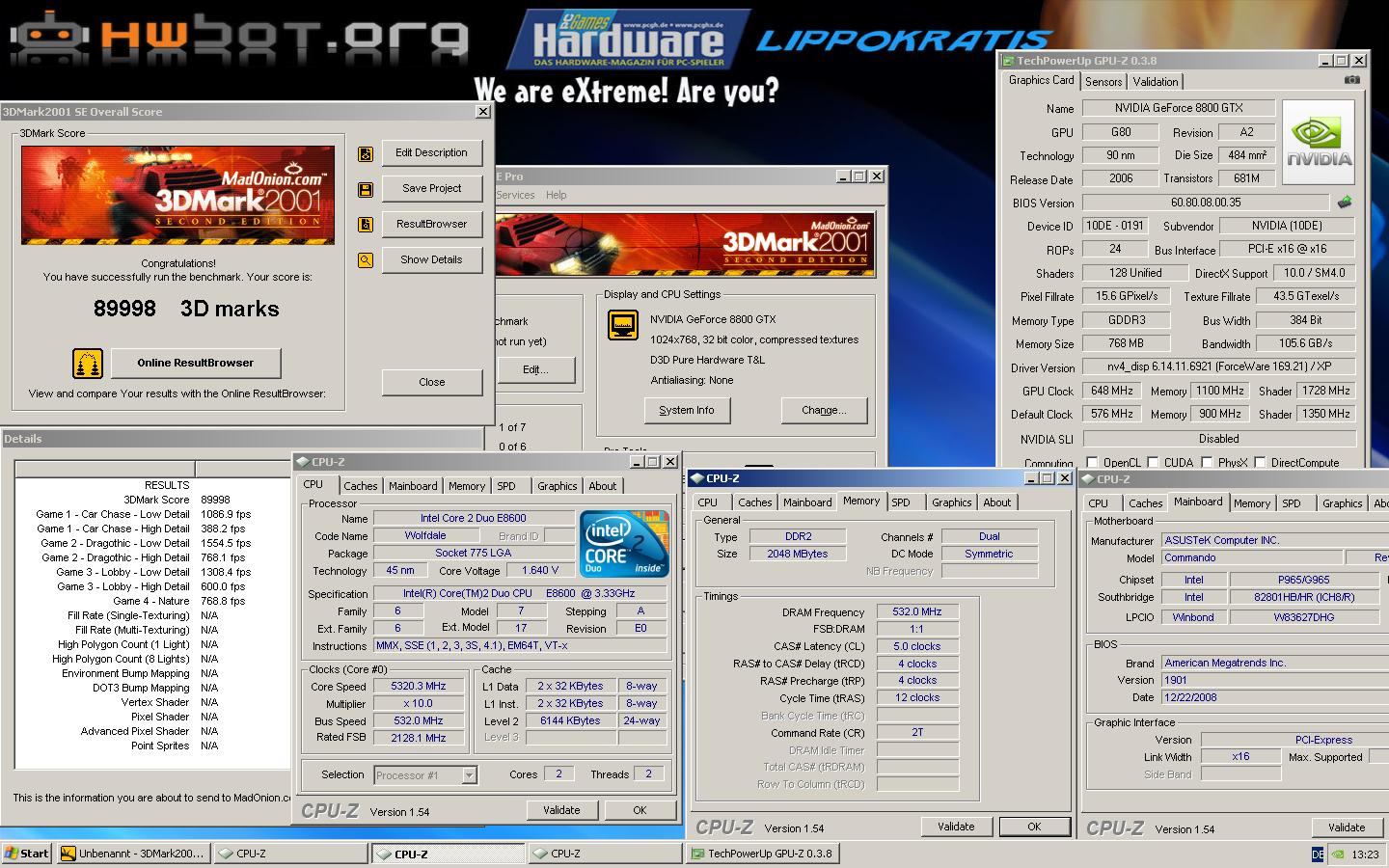The height and width of the screenshot is (868, 1389).
Task: Click the taskbar clock showing 13:23
Action: 1365,854
